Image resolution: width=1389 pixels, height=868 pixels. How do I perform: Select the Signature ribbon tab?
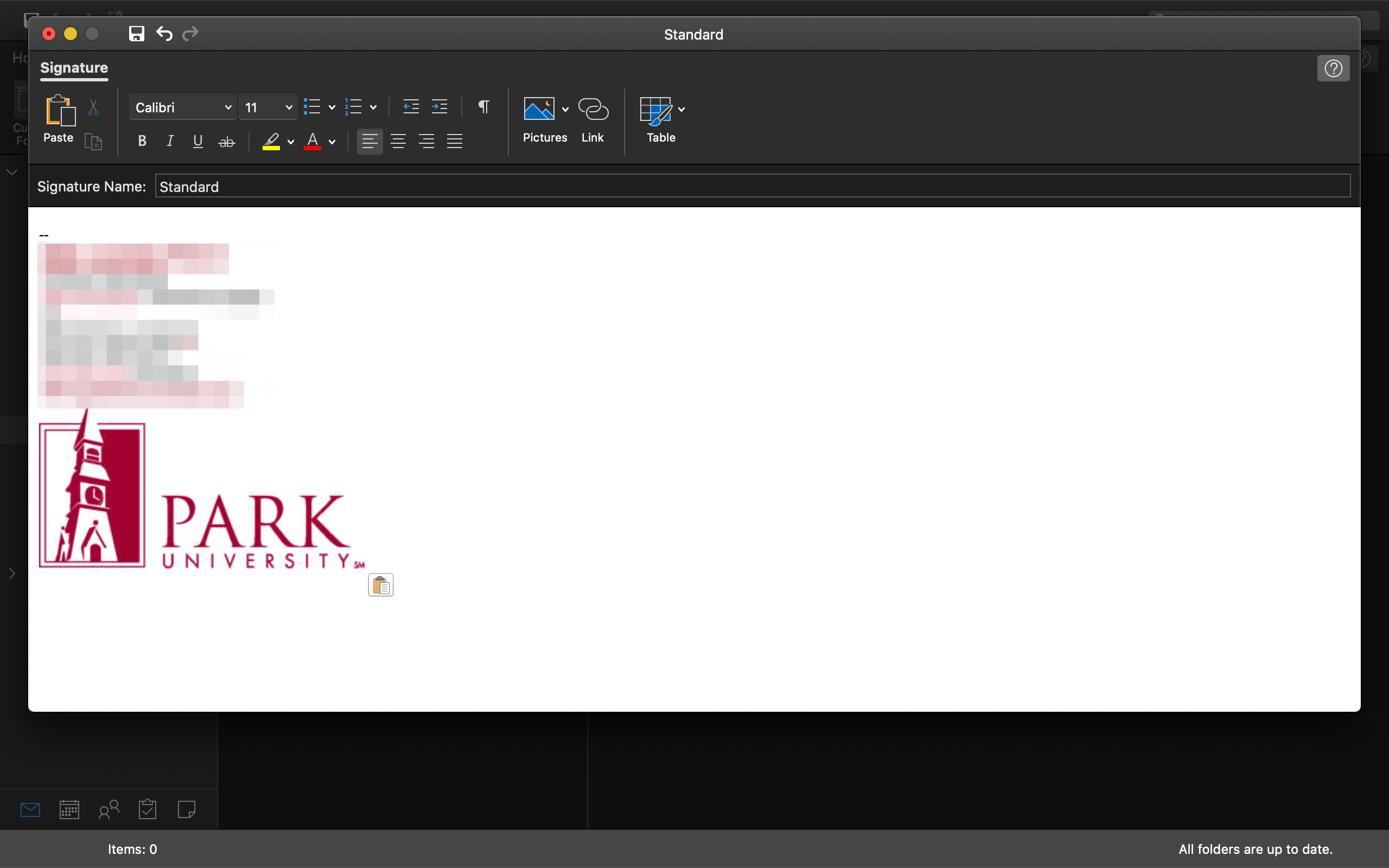74,68
